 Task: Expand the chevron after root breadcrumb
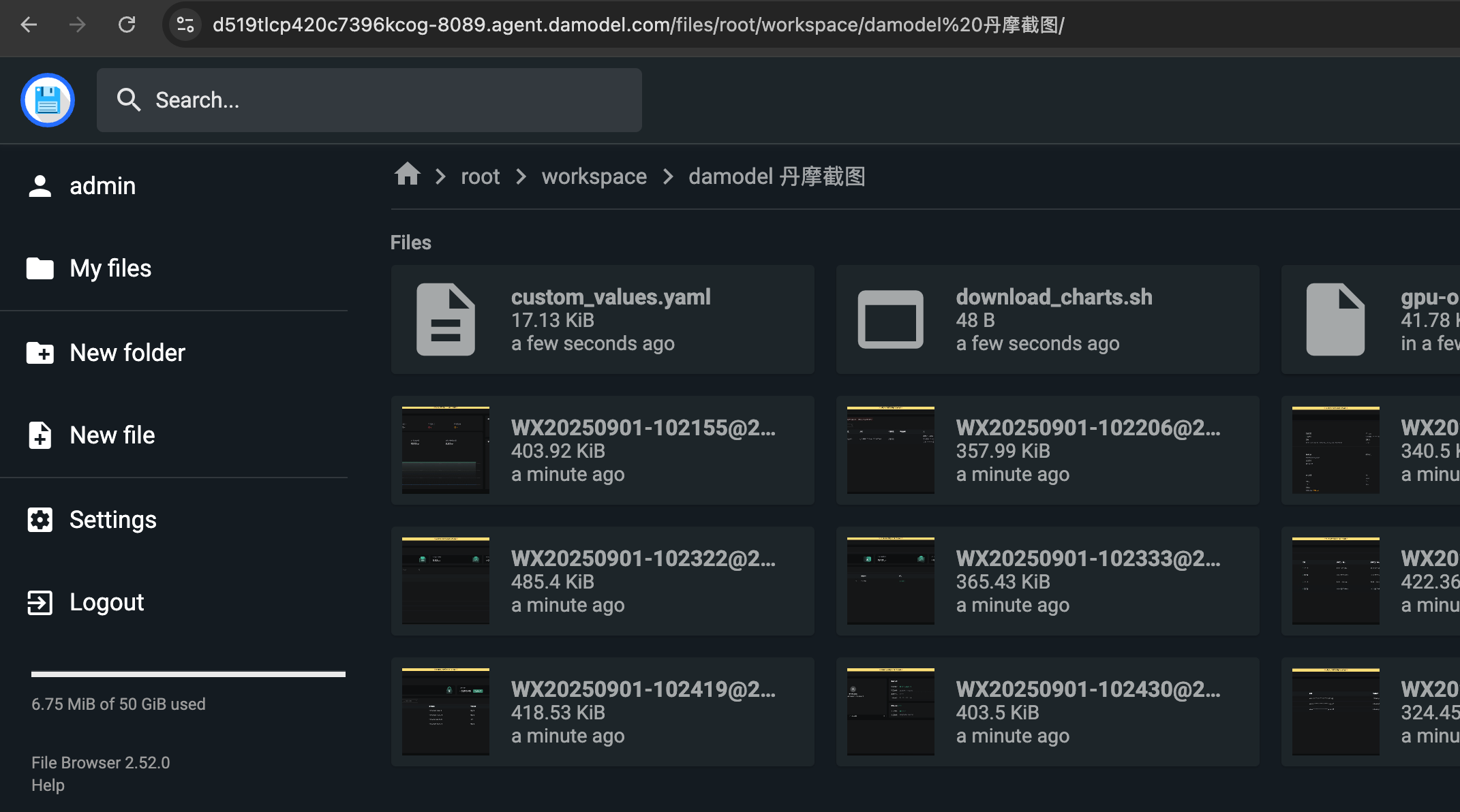pos(521,176)
